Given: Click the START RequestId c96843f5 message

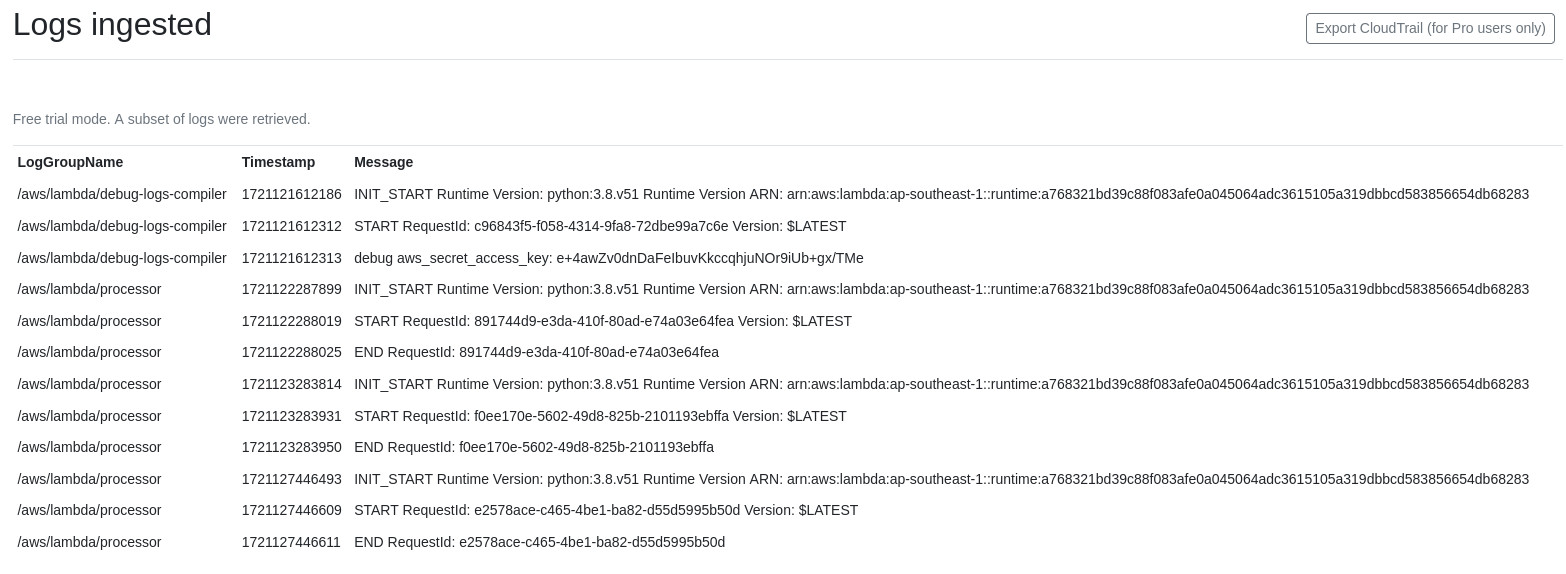Looking at the screenshot, I should 599,226.
